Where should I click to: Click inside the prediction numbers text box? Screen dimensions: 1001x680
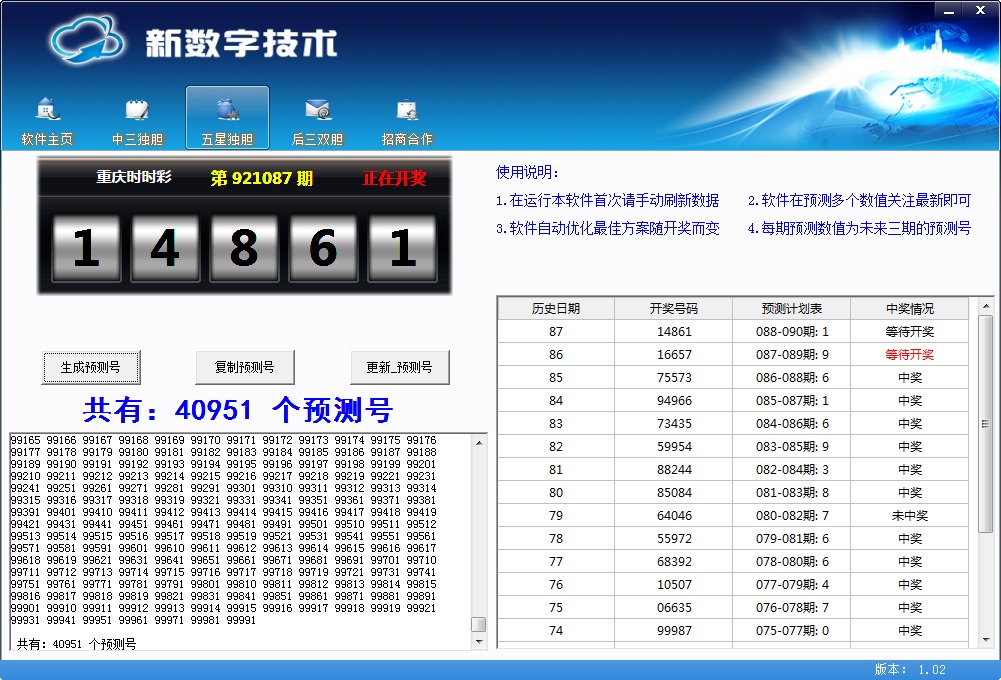tap(240, 530)
